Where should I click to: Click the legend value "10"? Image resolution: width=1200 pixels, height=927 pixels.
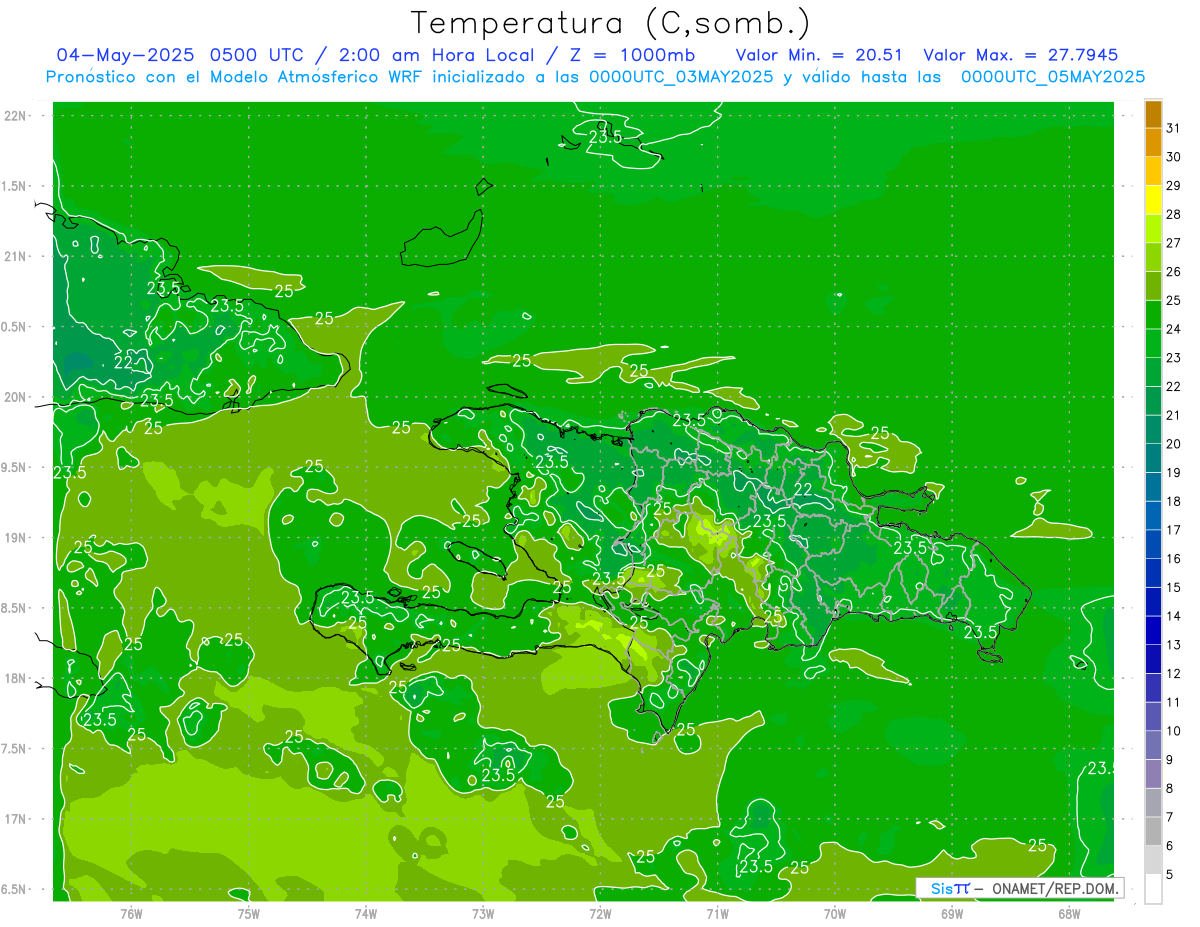(1174, 731)
